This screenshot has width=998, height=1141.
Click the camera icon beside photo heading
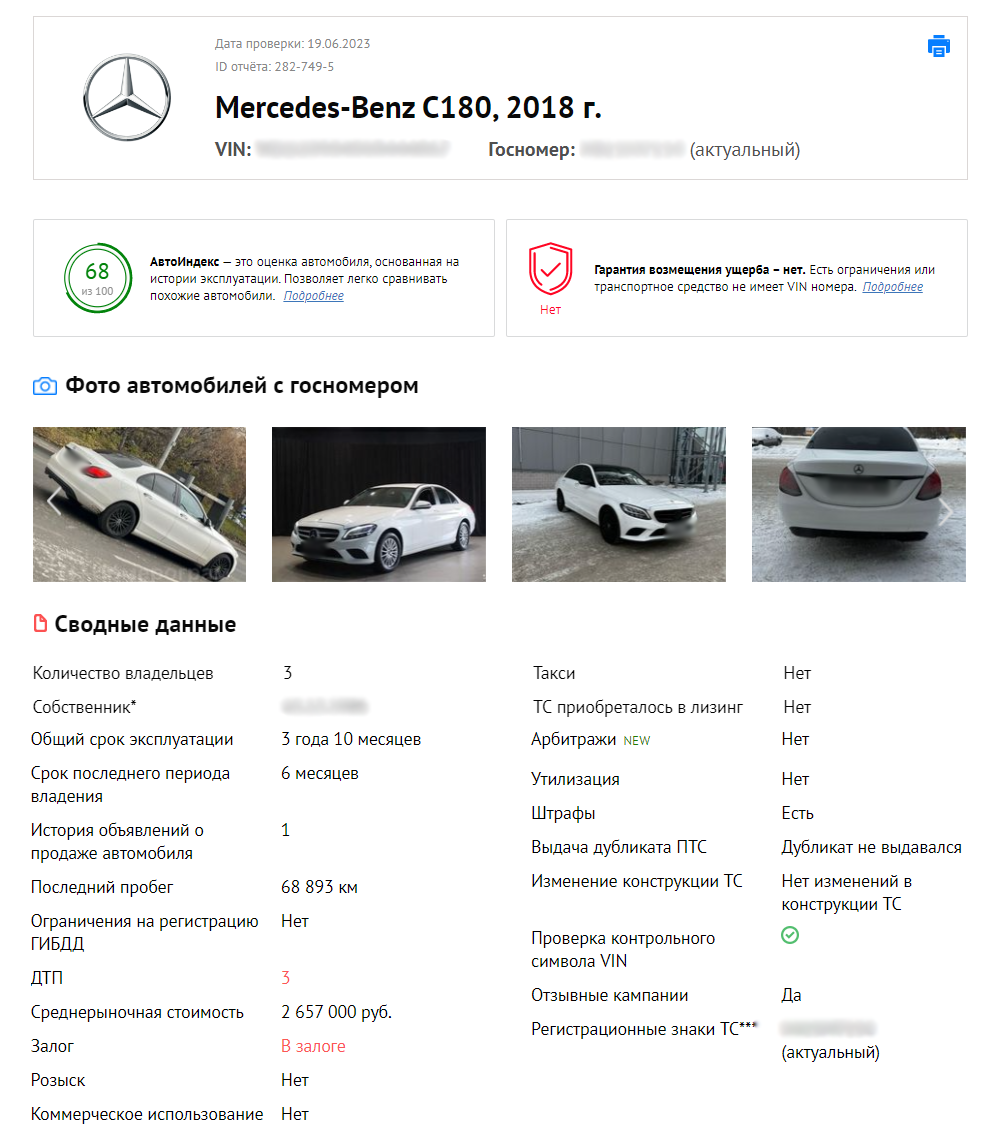pyautogui.click(x=44, y=386)
